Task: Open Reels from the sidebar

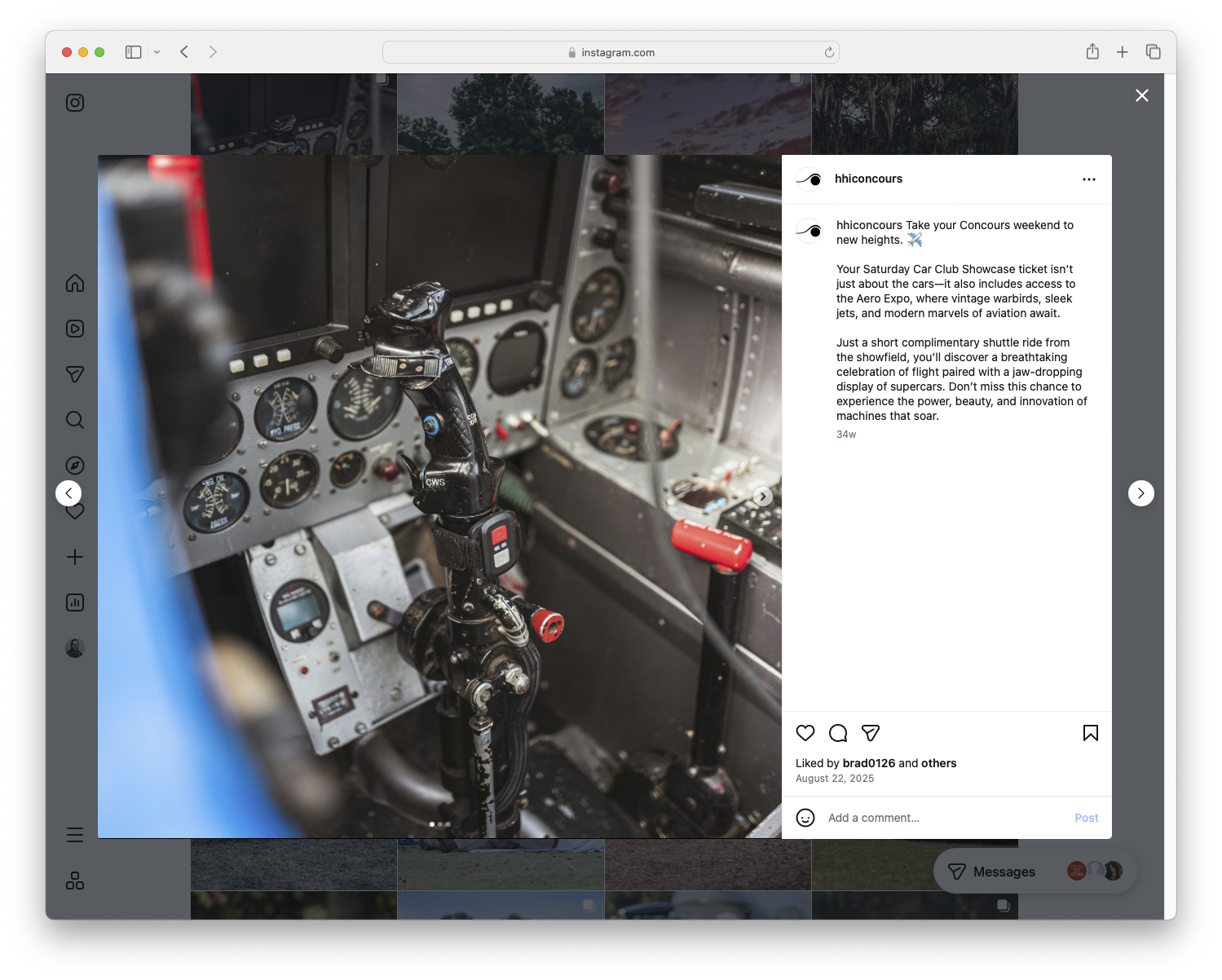Action: (x=75, y=329)
